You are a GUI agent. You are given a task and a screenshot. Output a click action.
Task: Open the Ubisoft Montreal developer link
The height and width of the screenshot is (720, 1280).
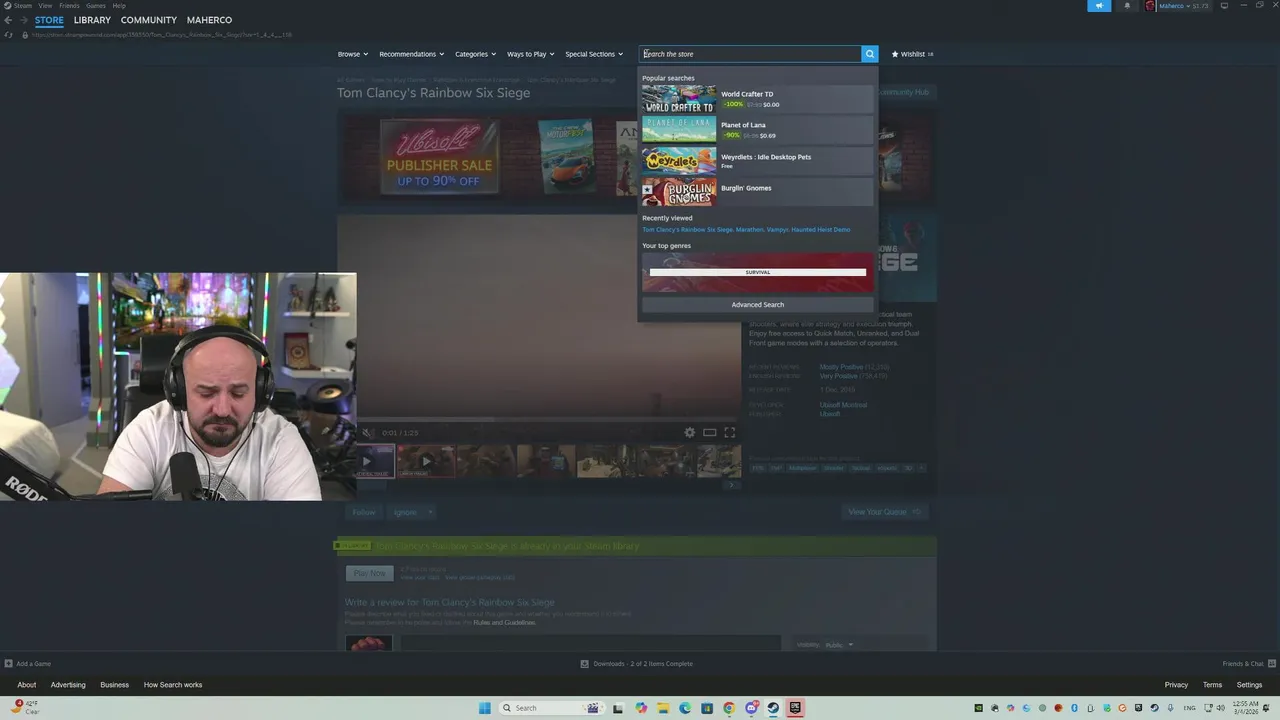pyautogui.click(x=843, y=405)
